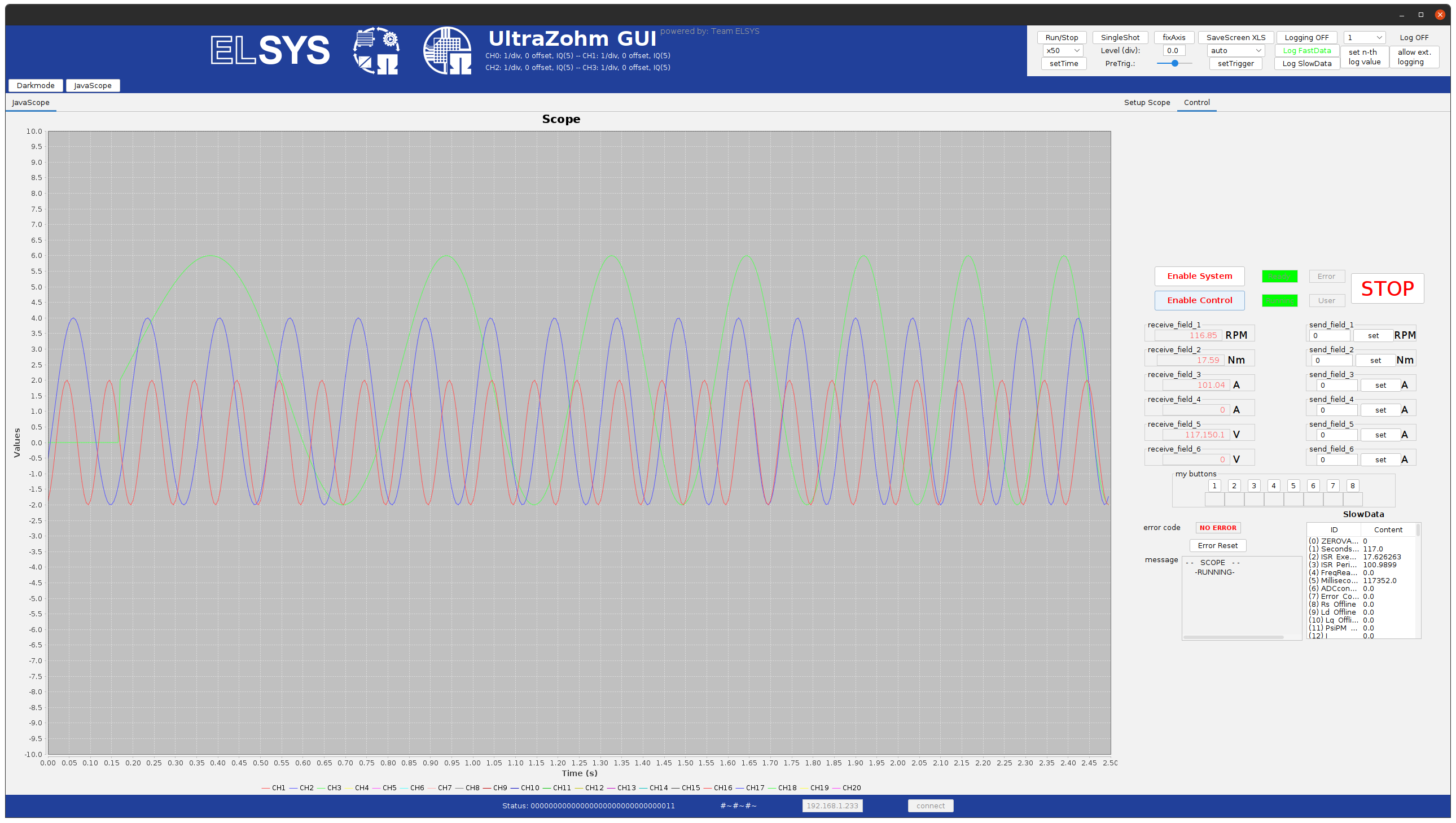Click the gear and server cycle icon
The image size is (1456, 823).
pos(376,50)
